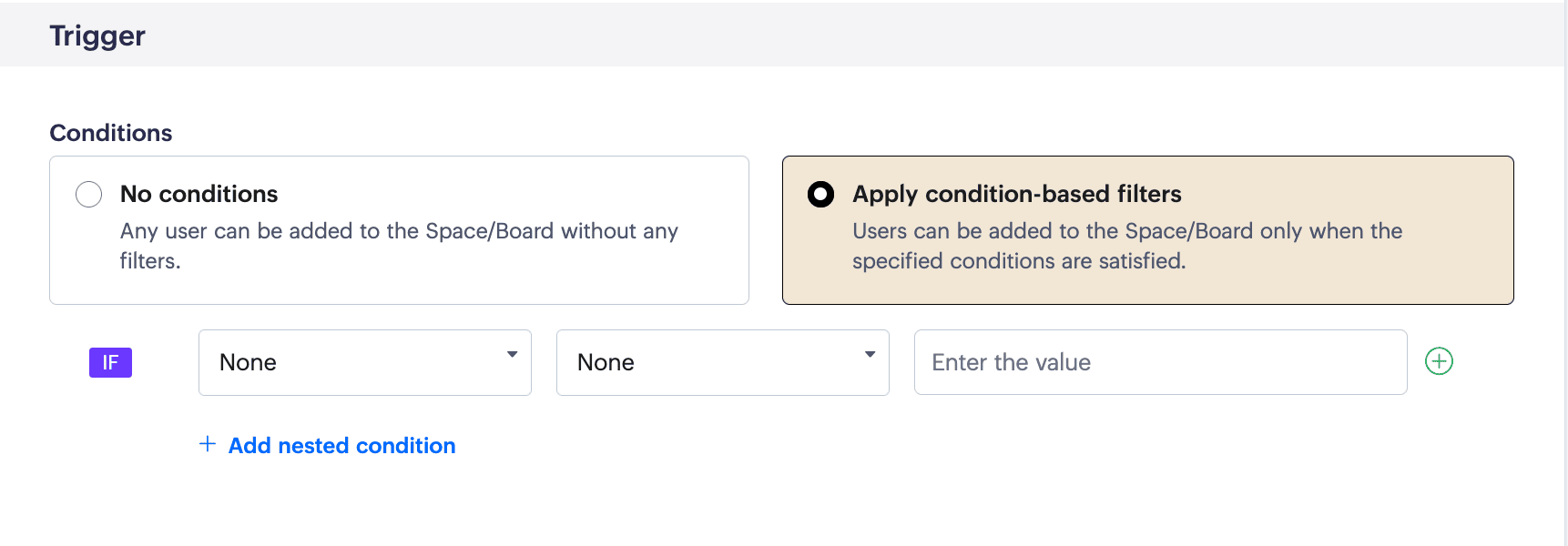This screenshot has width=1568, height=546.
Task: Click the arrow on the dropdown nearest IF
Action: 513,355
